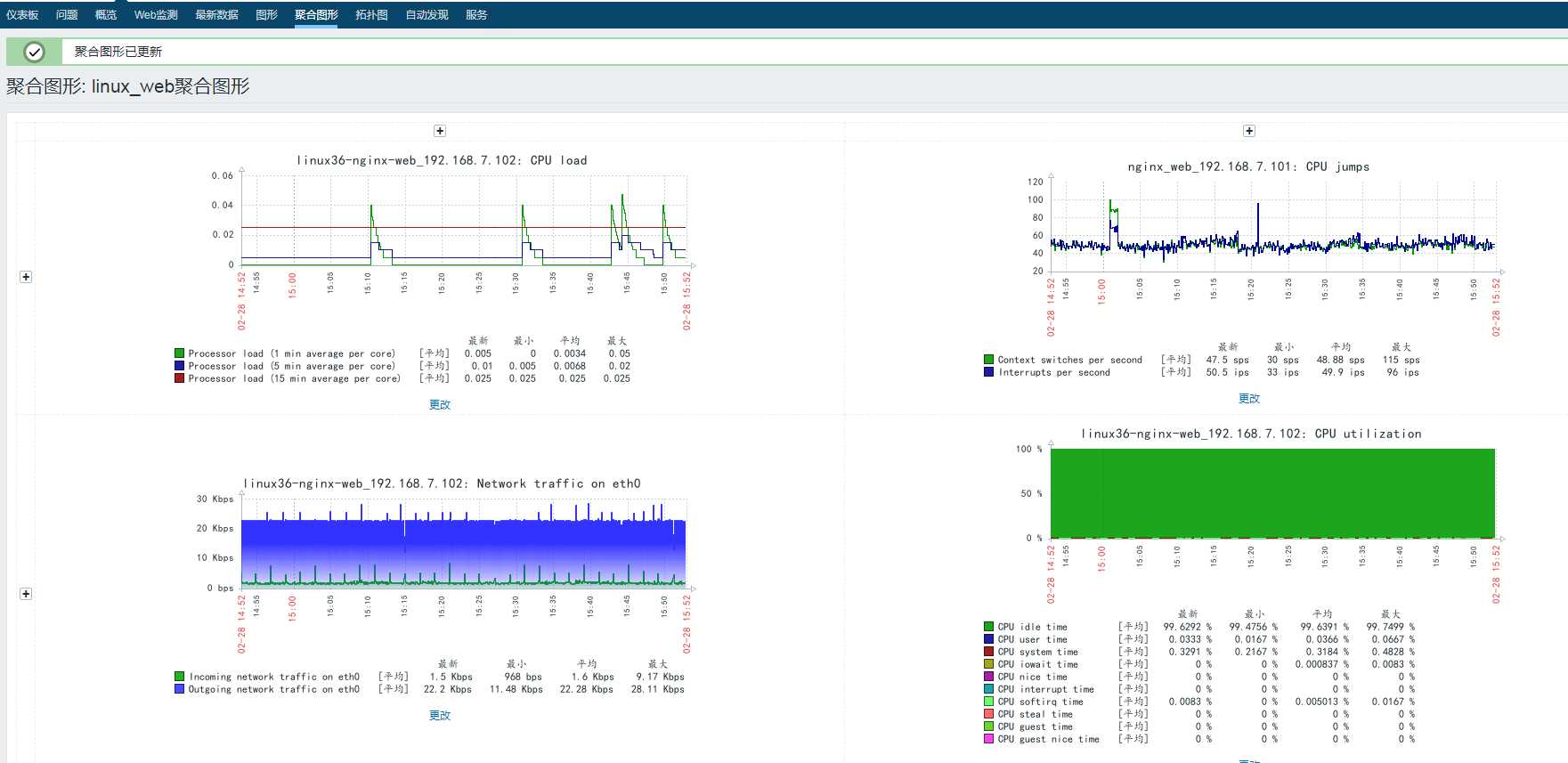Click the 'CPU system time' legend label
Viewport: 1568px width, 763px height.
click(1038, 652)
